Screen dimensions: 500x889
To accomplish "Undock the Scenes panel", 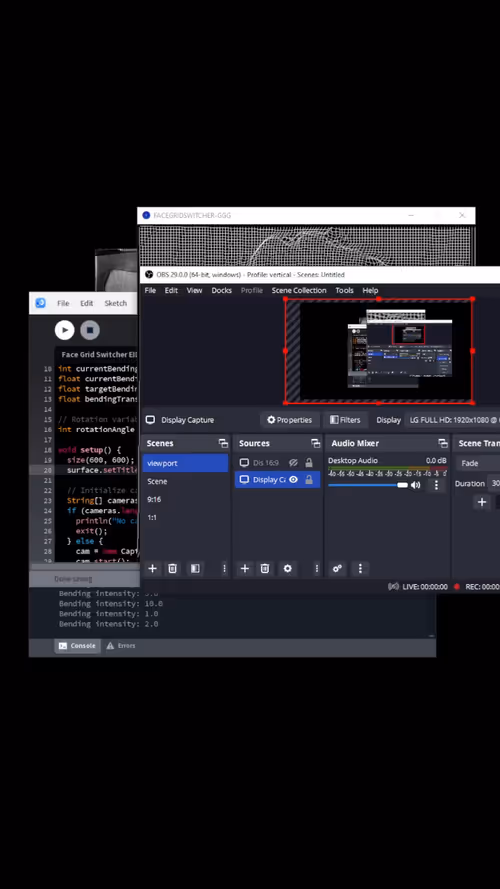I will pyautogui.click(x=223, y=443).
